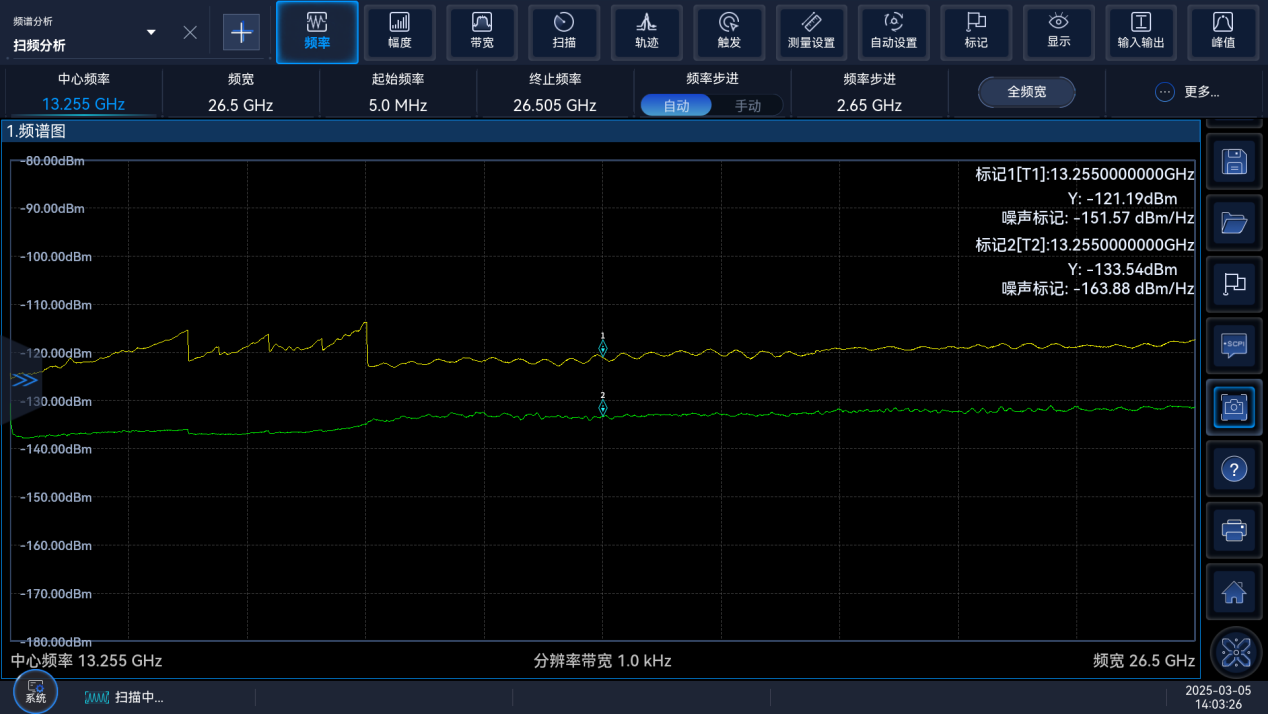Open the 扫描 sweep settings
This screenshot has width=1268, height=714.
click(564, 32)
